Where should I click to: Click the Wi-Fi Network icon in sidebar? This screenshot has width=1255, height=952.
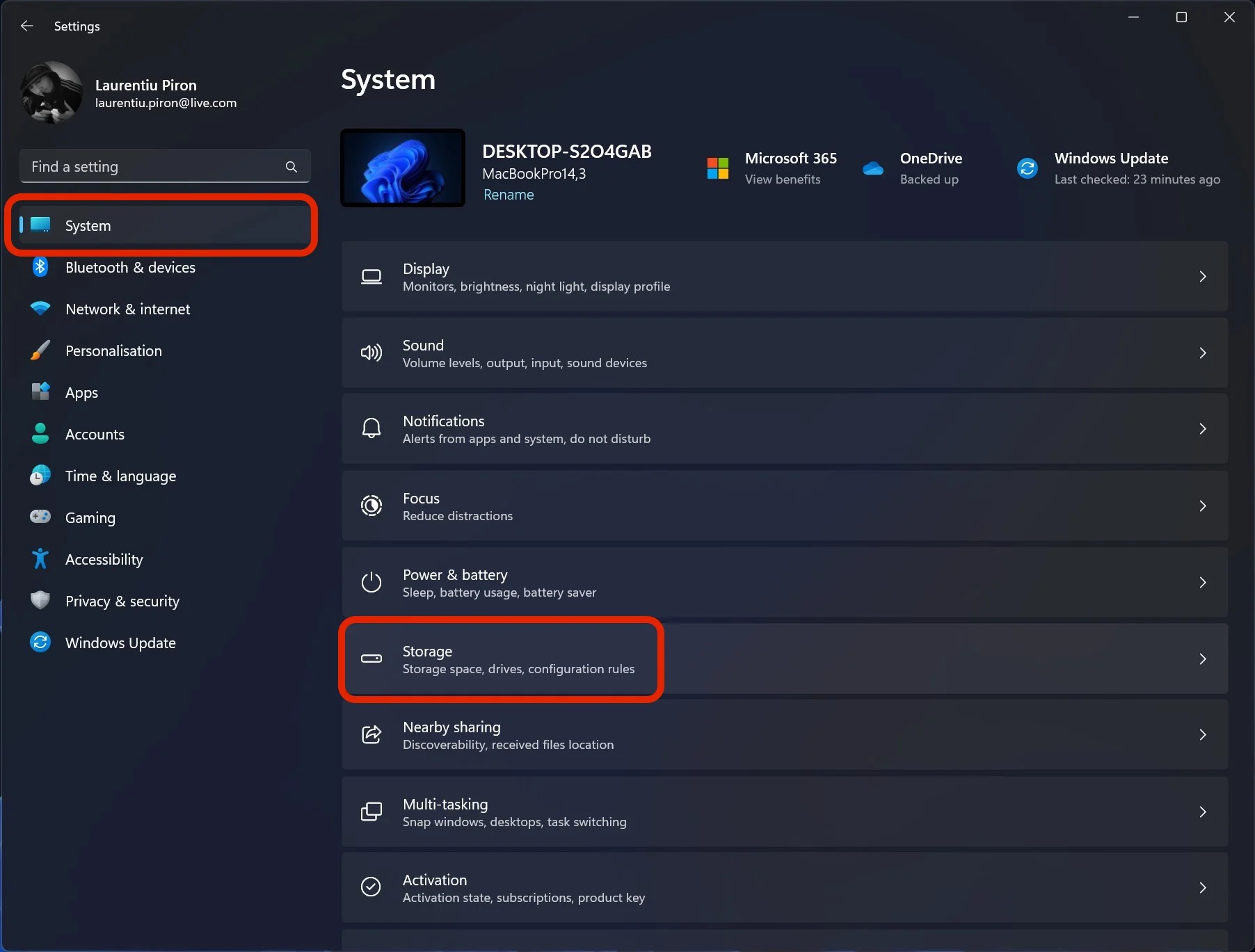coord(40,308)
